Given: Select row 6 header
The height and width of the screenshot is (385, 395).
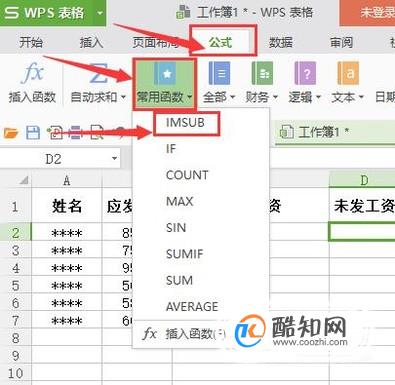Looking at the screenshot, I should coord(15,303).
